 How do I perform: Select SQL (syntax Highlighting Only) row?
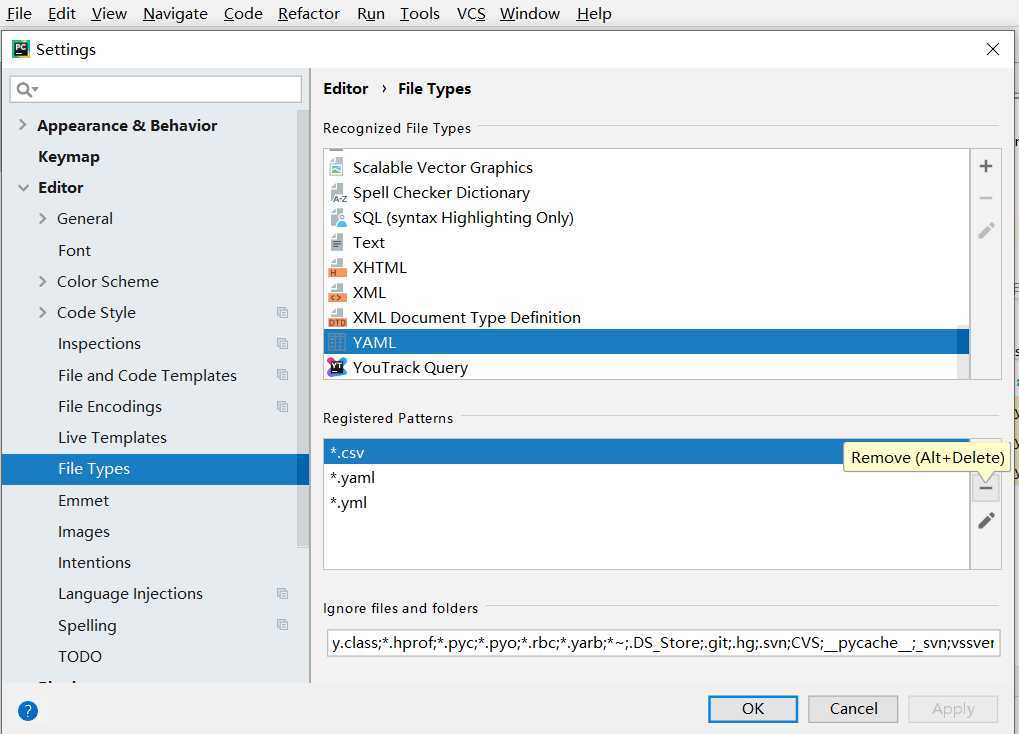(x=647, y=218)
